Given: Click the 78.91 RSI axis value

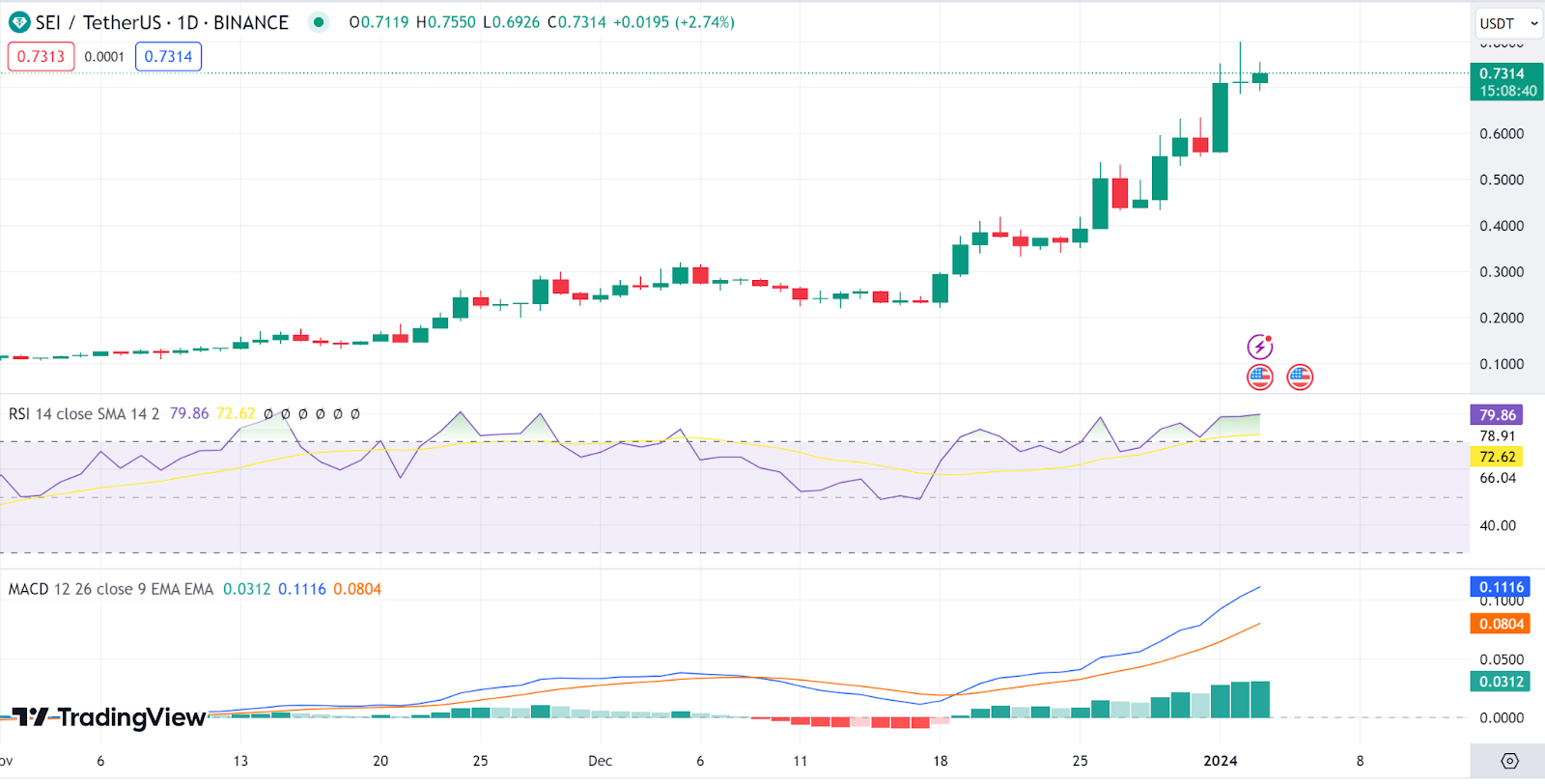Looking at the screenshot, I should click(1498, 436).
